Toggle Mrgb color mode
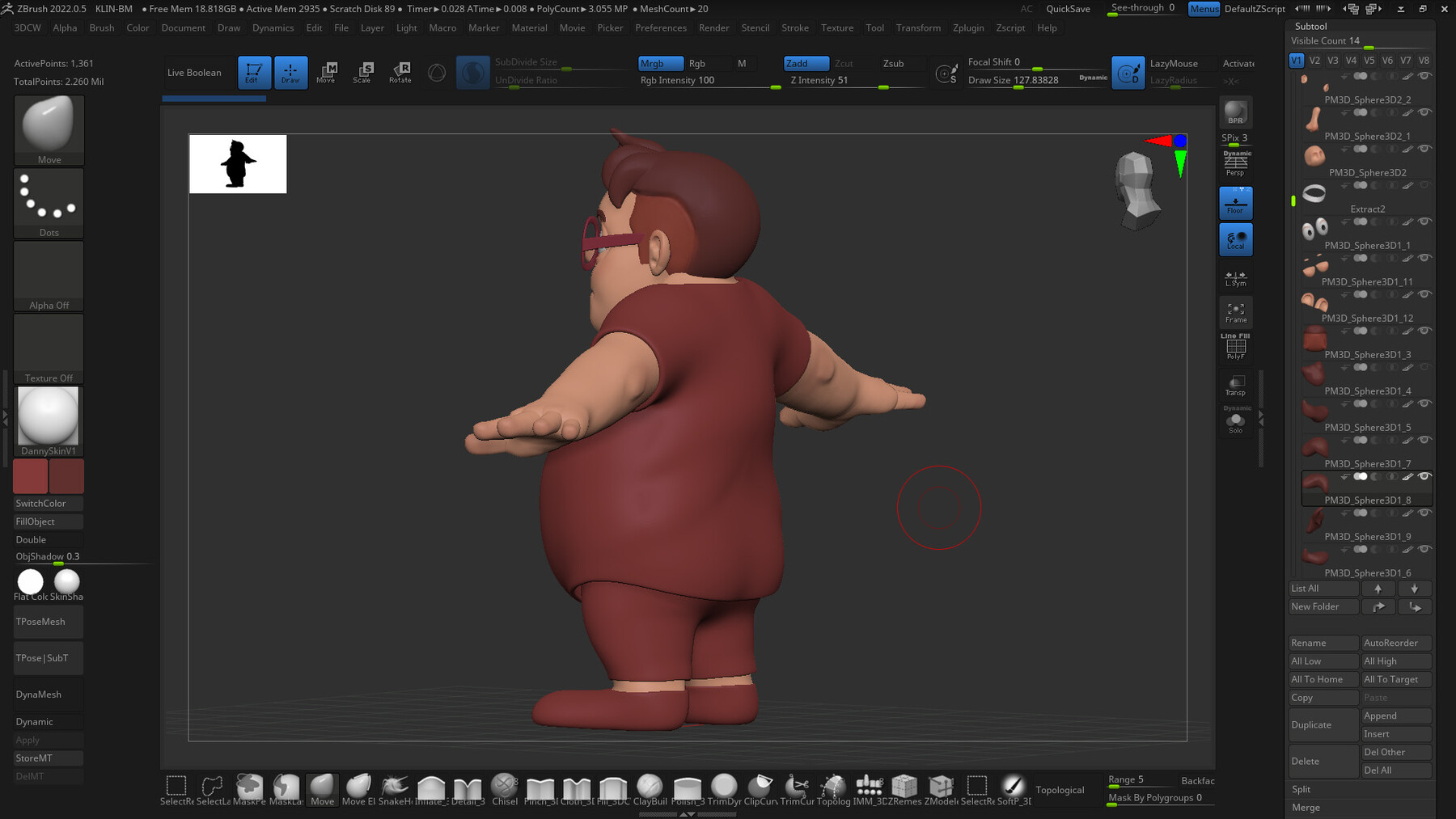Image resolution: width=1456 pixels, height=819 pixels. (x=660, y=63)
